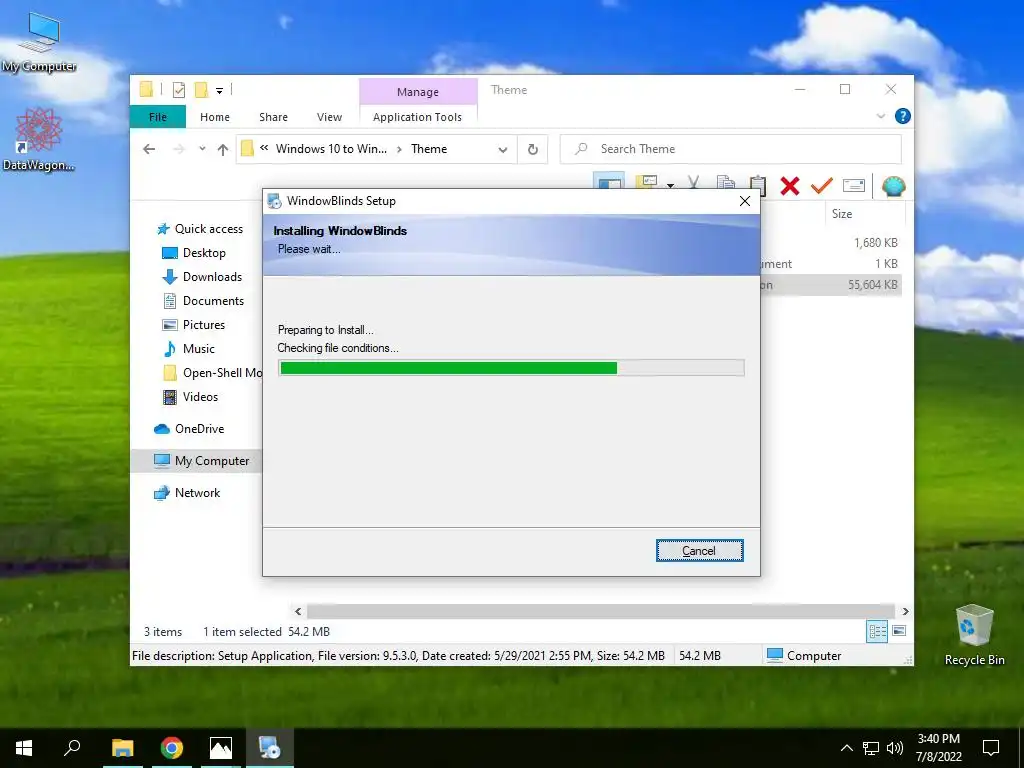Select OneDrive in navigation pane
Screen dimensions: 1024x768
(x=189, y=429)
